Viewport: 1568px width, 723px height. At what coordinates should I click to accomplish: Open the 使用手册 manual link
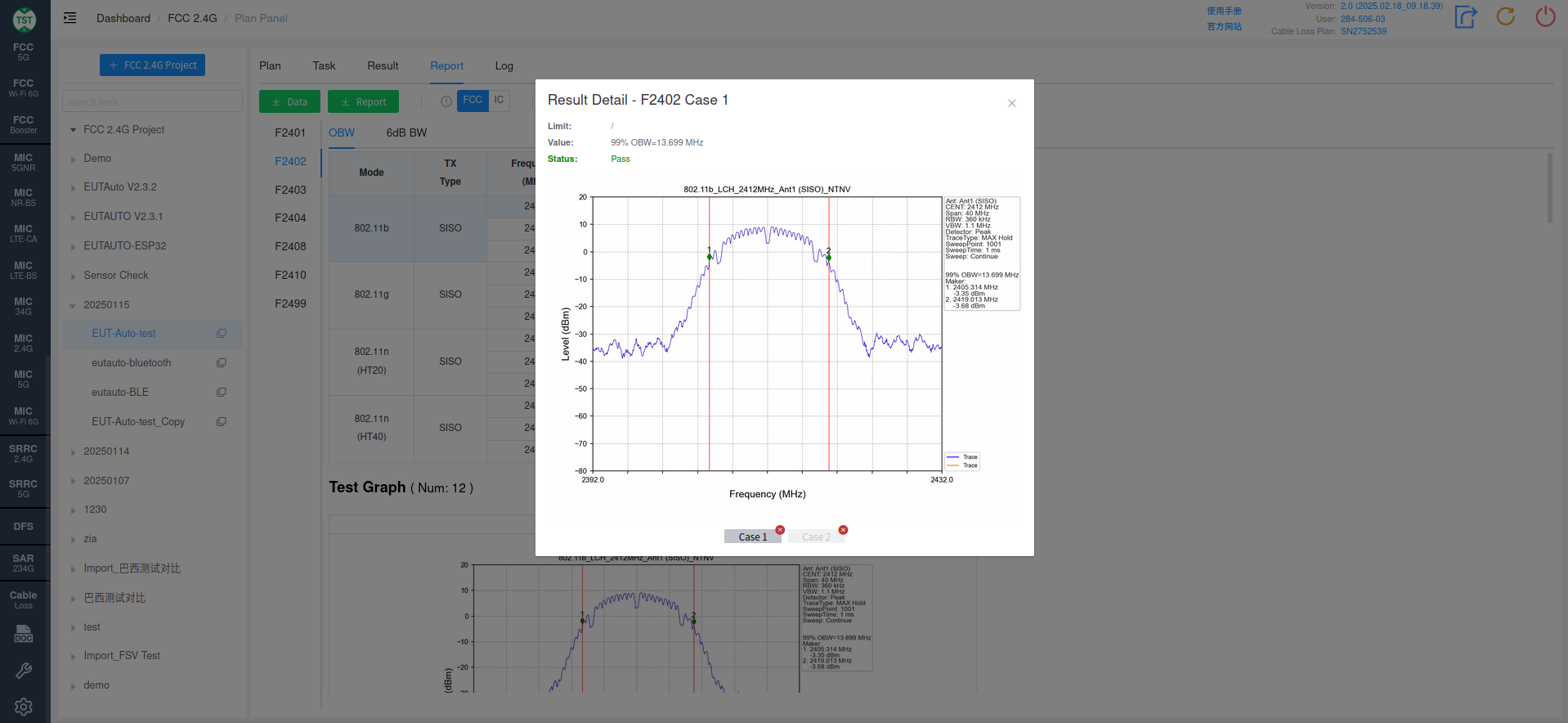tap(1224, 11)
